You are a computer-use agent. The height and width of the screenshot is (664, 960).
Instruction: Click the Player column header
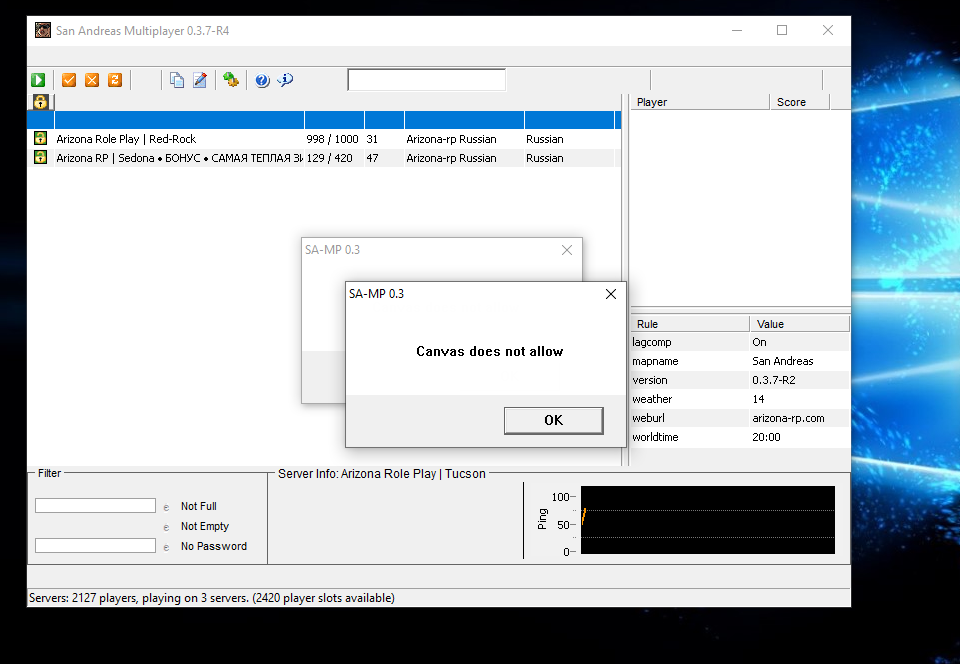tap(699, 102)
